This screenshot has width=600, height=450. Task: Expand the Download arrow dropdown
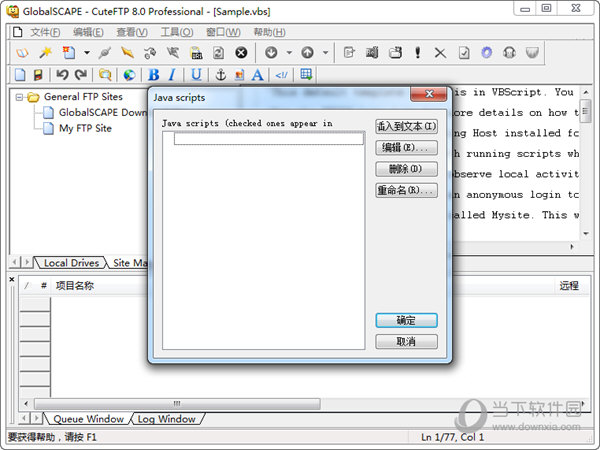pos(289,53)
